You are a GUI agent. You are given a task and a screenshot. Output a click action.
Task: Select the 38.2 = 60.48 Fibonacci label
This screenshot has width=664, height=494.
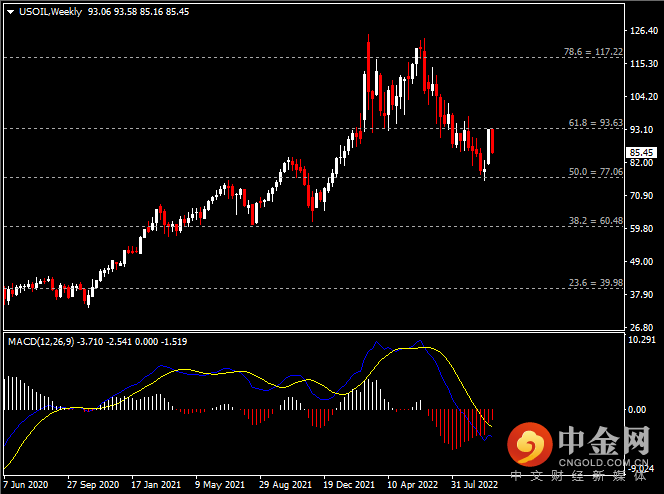coord(595,220)
